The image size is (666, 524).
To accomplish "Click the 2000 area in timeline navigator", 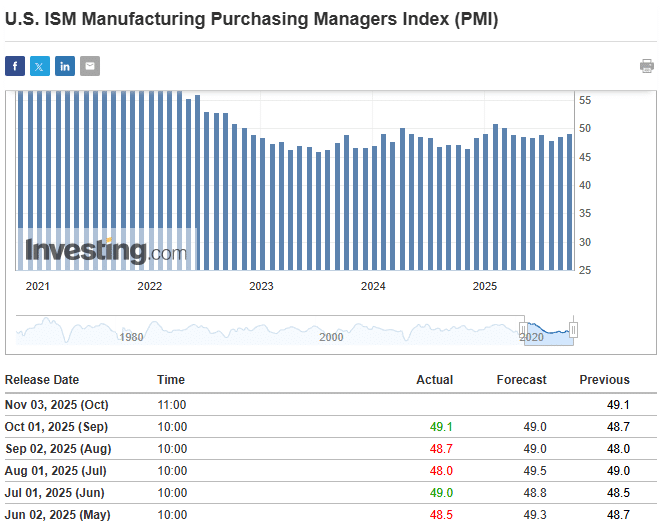I will click(x=331, y=337).
